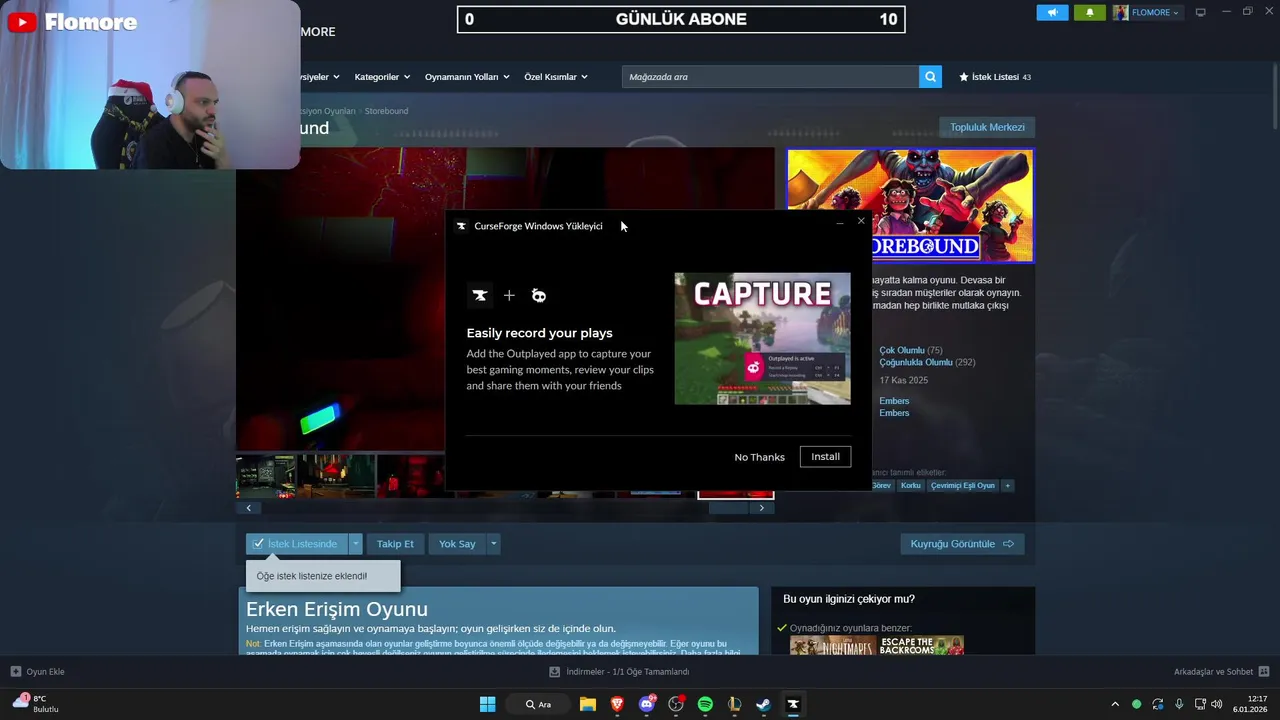
Task: Open Brave browser from the taskbar
Action: click(x=617, y=704)
